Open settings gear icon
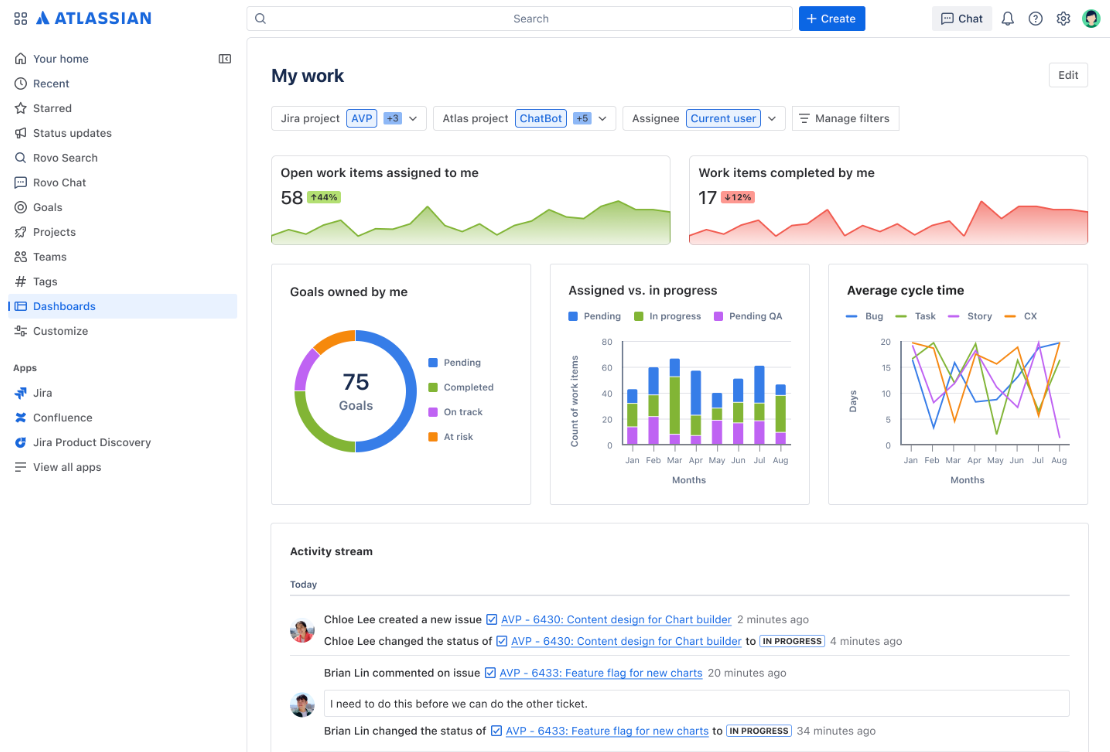The width and height of the screenshot is (1110, 752). point(1063,19)
